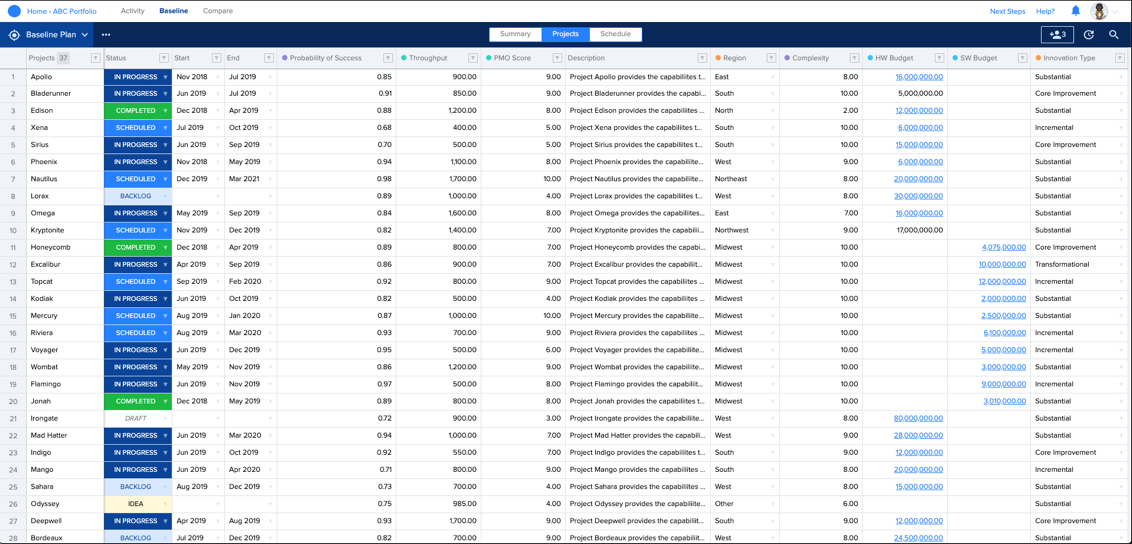The height and width of the screenshot is (544, 1132).
Task: Select the Kryptonite project name cell
Action: (x=65, y=230)
